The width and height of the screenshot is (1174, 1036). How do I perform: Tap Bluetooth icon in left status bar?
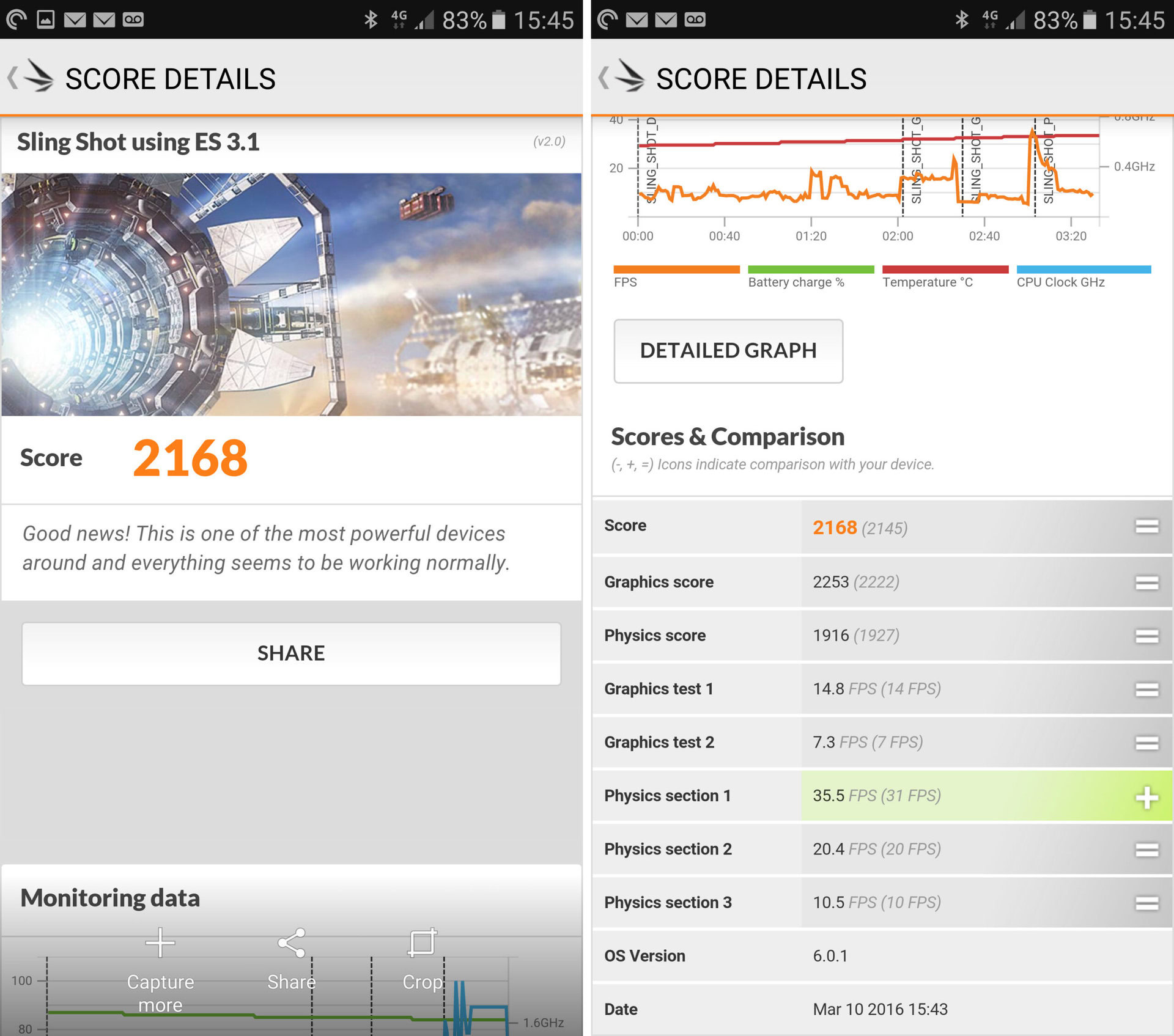point(371,20)
